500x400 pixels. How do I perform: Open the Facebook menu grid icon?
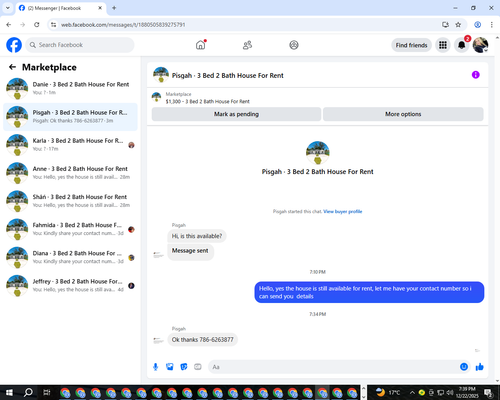[443, 45]
